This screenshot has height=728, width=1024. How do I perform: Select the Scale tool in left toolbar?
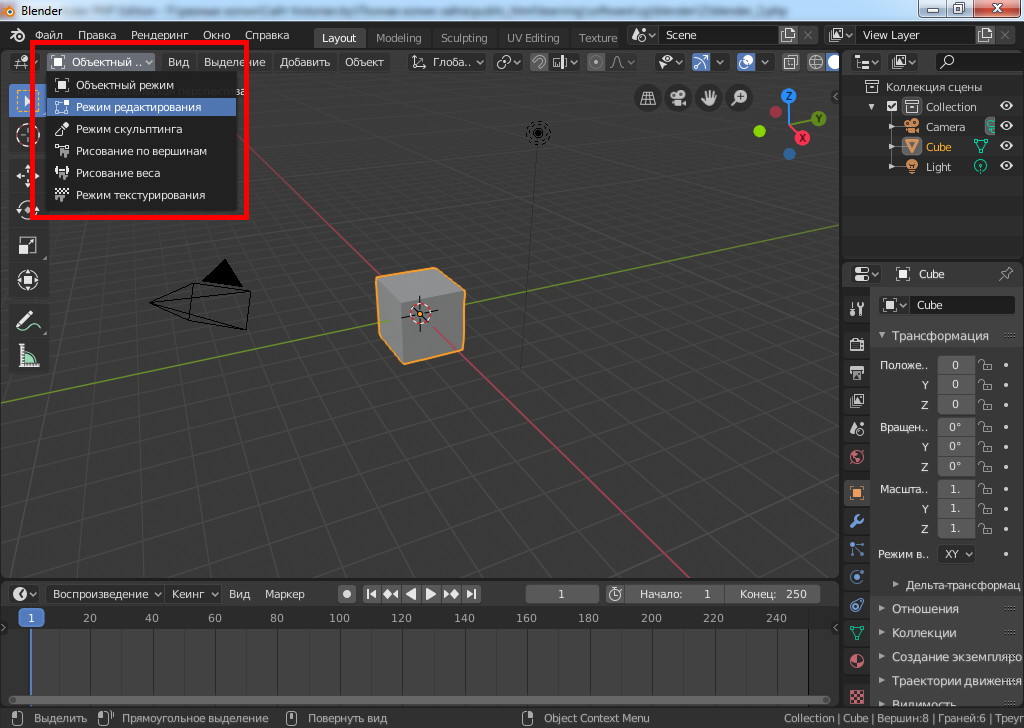pos(27,245)
